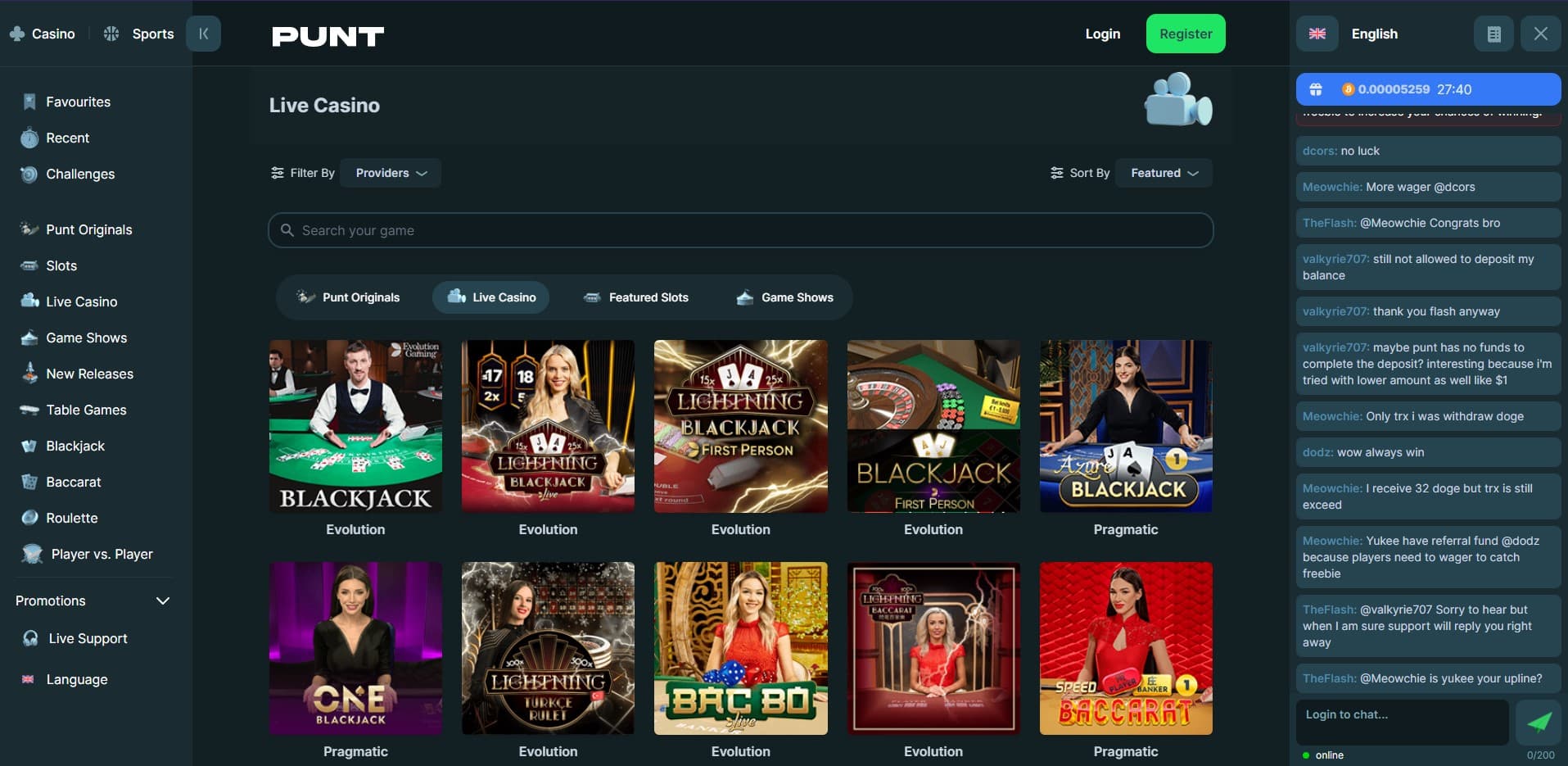The height and width of the screenshot is (766, 1568).
Task: Send chat message with paper plane
Action: [x=1539, y=722]
